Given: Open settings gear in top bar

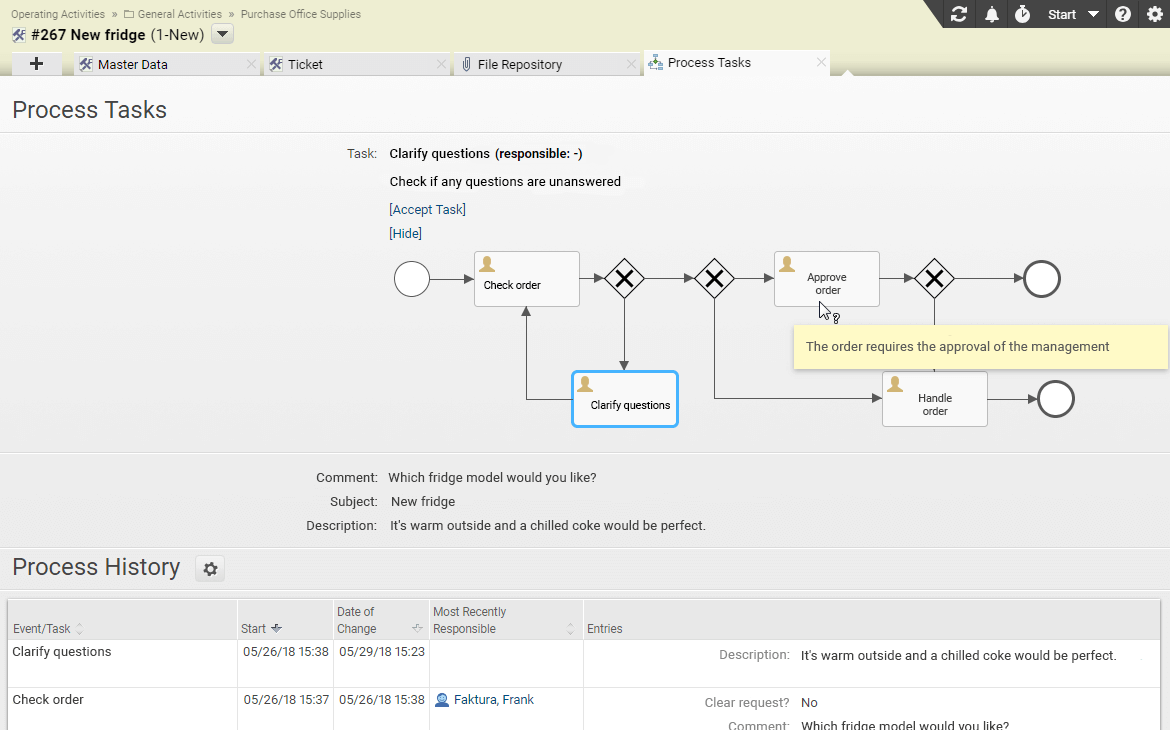Looking at the screenshot, I should pos(1154,14).
